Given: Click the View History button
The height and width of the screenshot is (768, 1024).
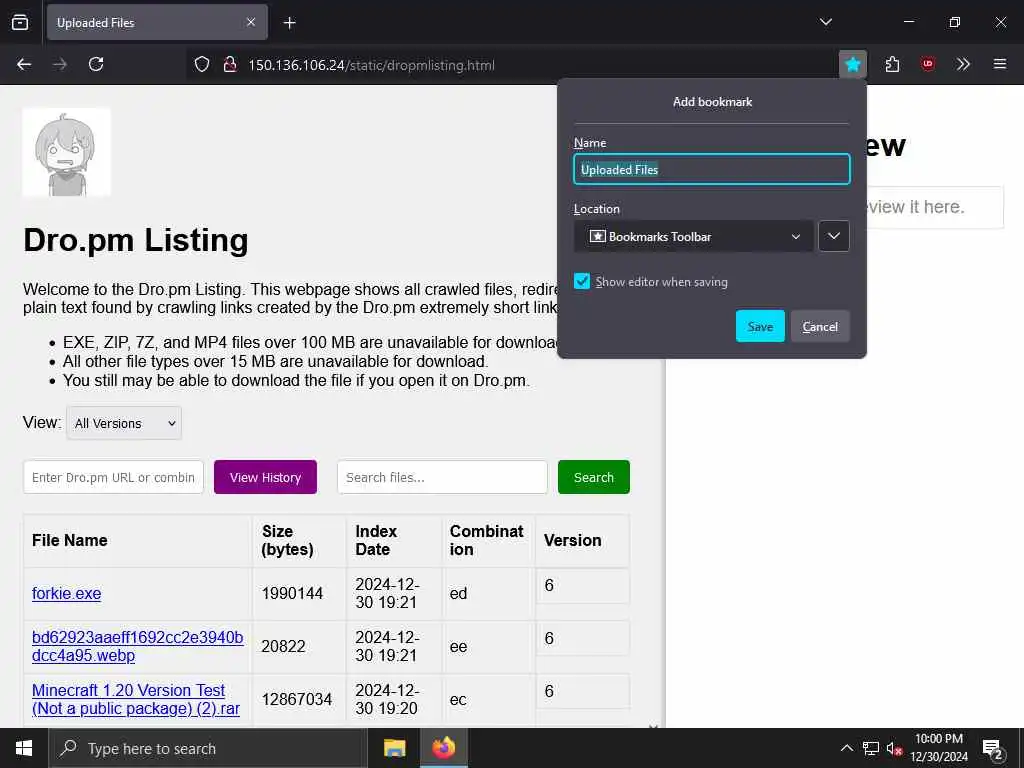Looking at the screenshot, I should pyautogui.click(x=265, y=477).
